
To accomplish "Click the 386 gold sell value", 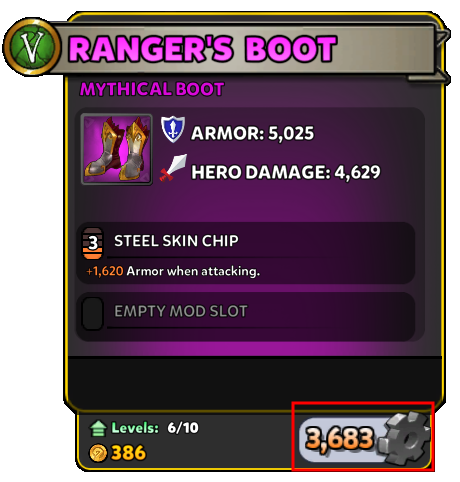I will pyautogui.click(x=129, y=453).
